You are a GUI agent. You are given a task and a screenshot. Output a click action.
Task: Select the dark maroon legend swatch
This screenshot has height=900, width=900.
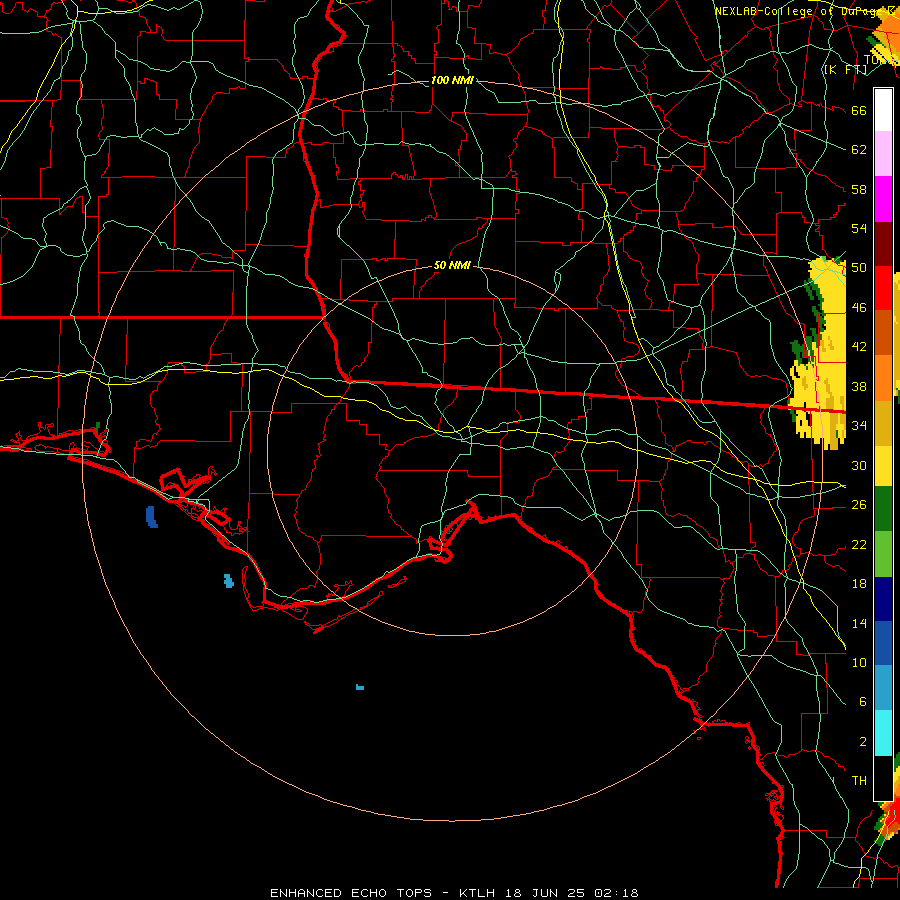[883, 243]
